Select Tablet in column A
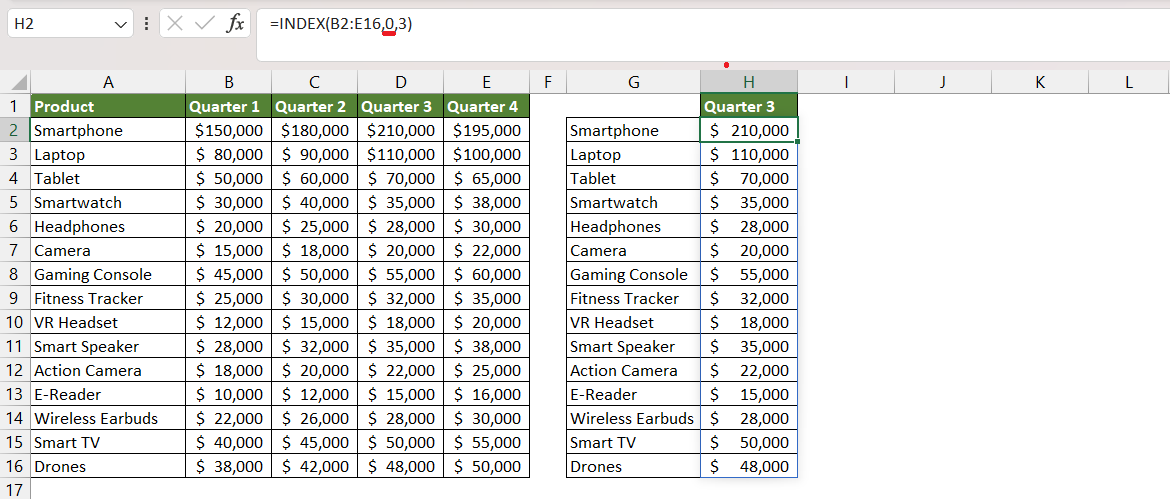 108,178
